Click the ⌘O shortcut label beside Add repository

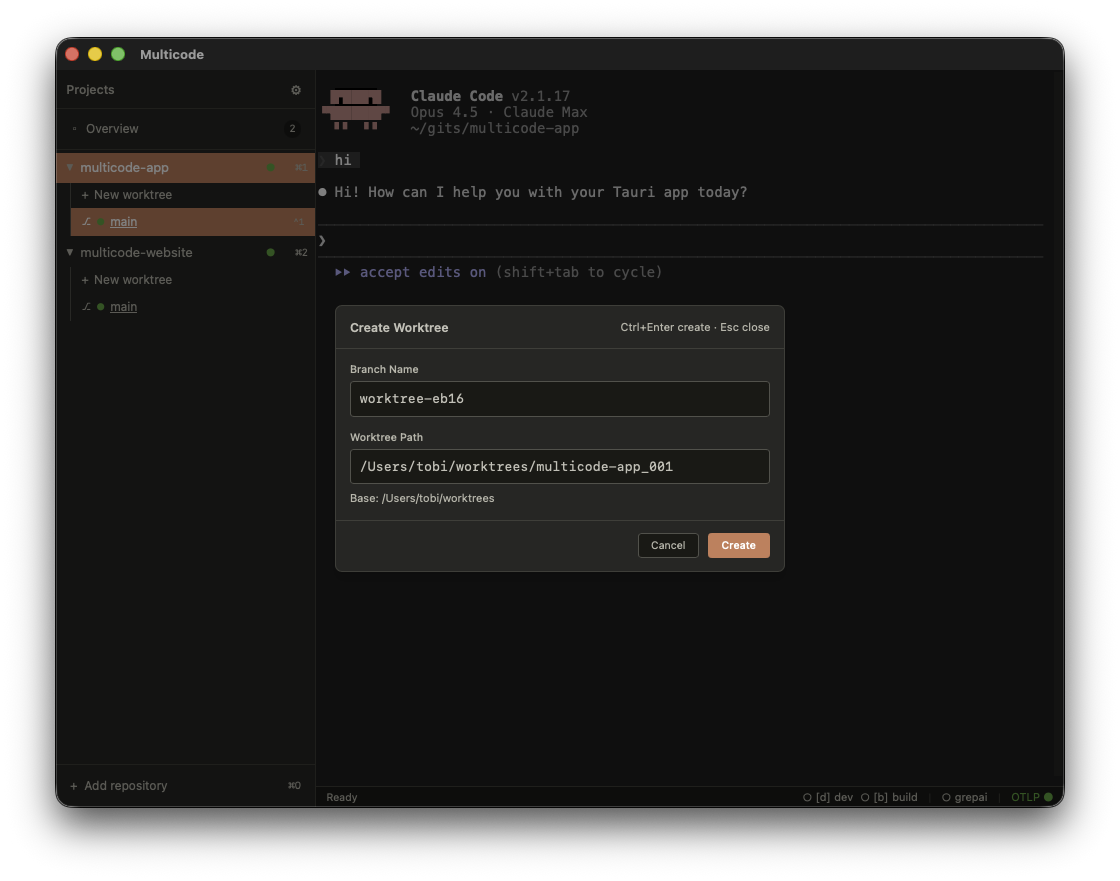(x=294, y=785)
